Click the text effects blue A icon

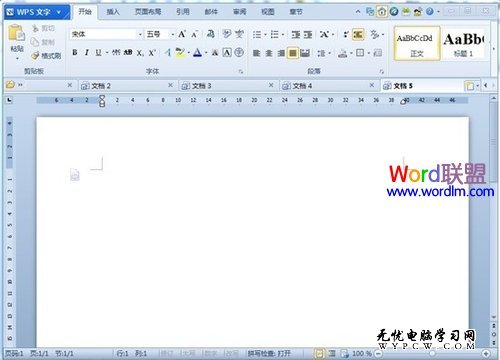pyautogui.click(x=168, y=52)
